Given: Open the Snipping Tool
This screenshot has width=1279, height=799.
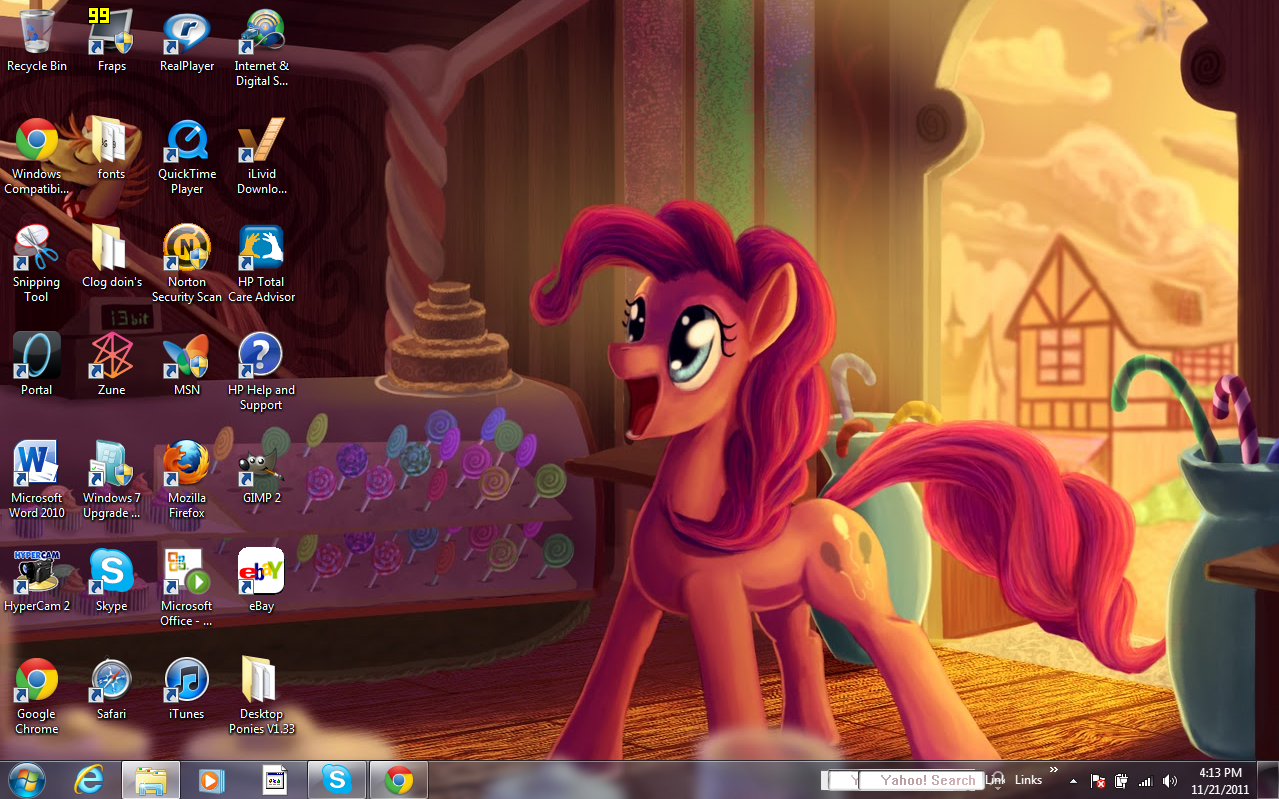Looking at the screenshot, I should pyautogui.click(x=36, y=247).
